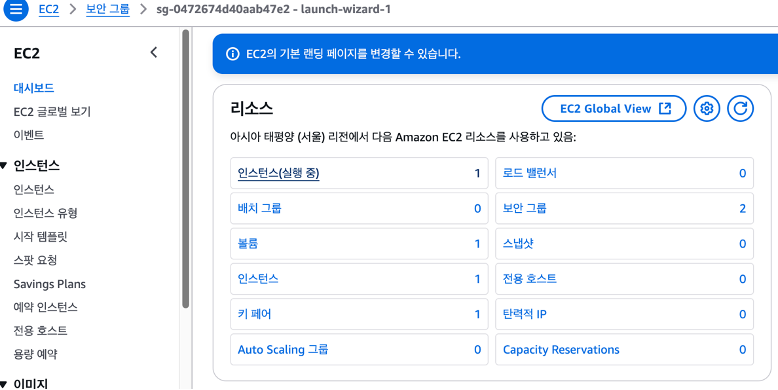This screenshot has width=778, height=390.
Task: Open 인스턴스 유형 in the sidebar
Action: click(45, 213)
